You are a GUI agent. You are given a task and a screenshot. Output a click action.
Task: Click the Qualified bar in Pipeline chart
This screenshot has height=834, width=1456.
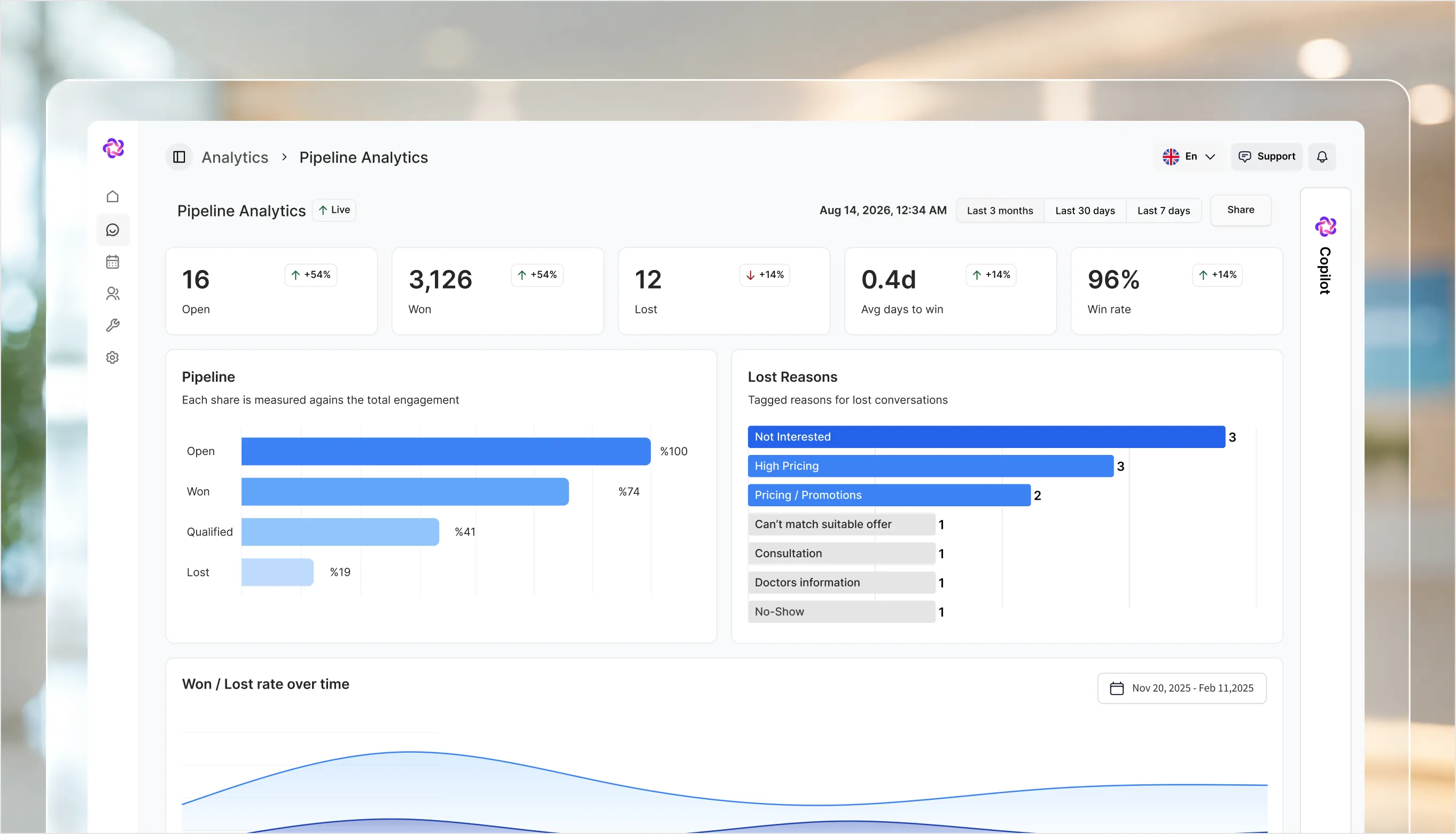(340, 531)
